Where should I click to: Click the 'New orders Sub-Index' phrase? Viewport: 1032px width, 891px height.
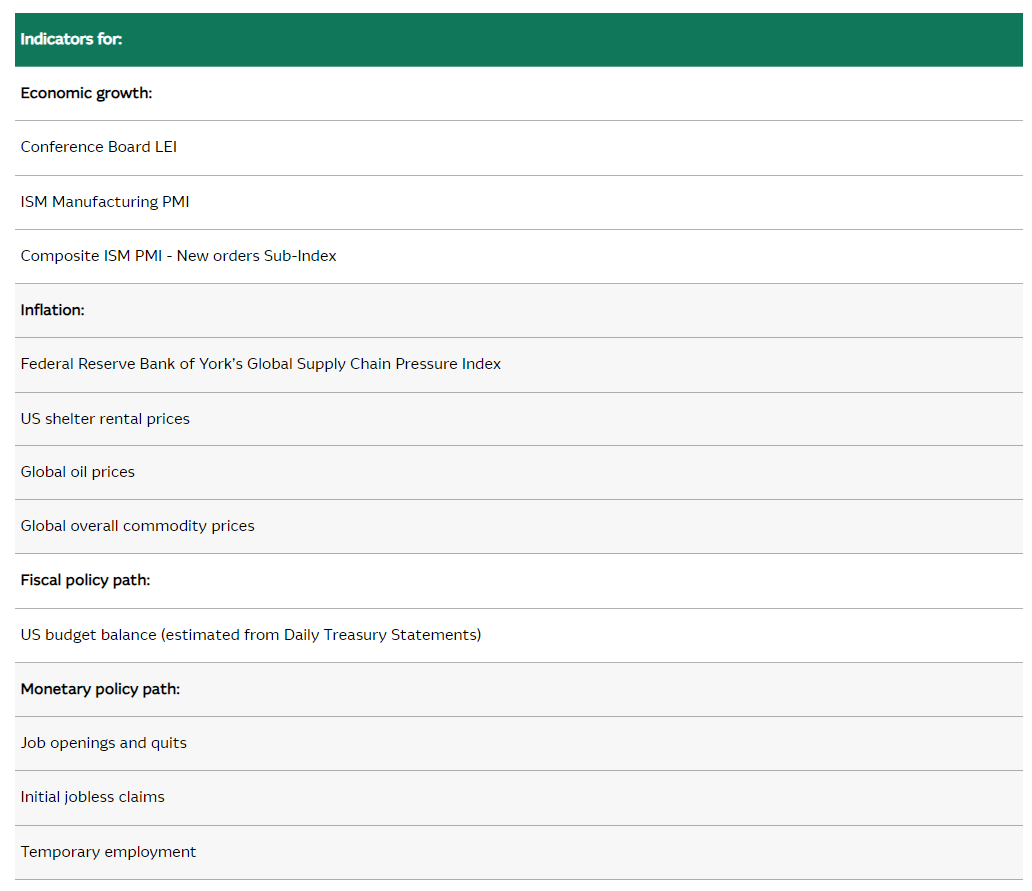coord(256,256)
